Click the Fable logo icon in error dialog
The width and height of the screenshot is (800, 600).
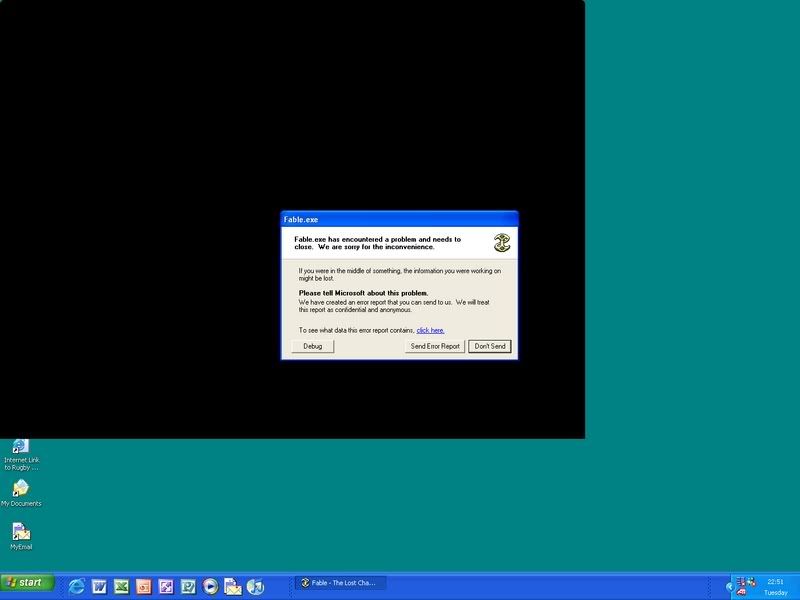point(502,243)
